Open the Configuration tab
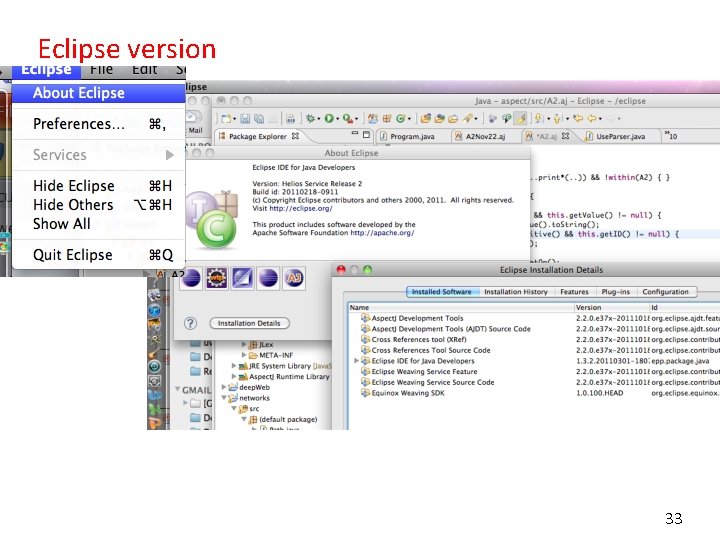 [x=665, y=292]
